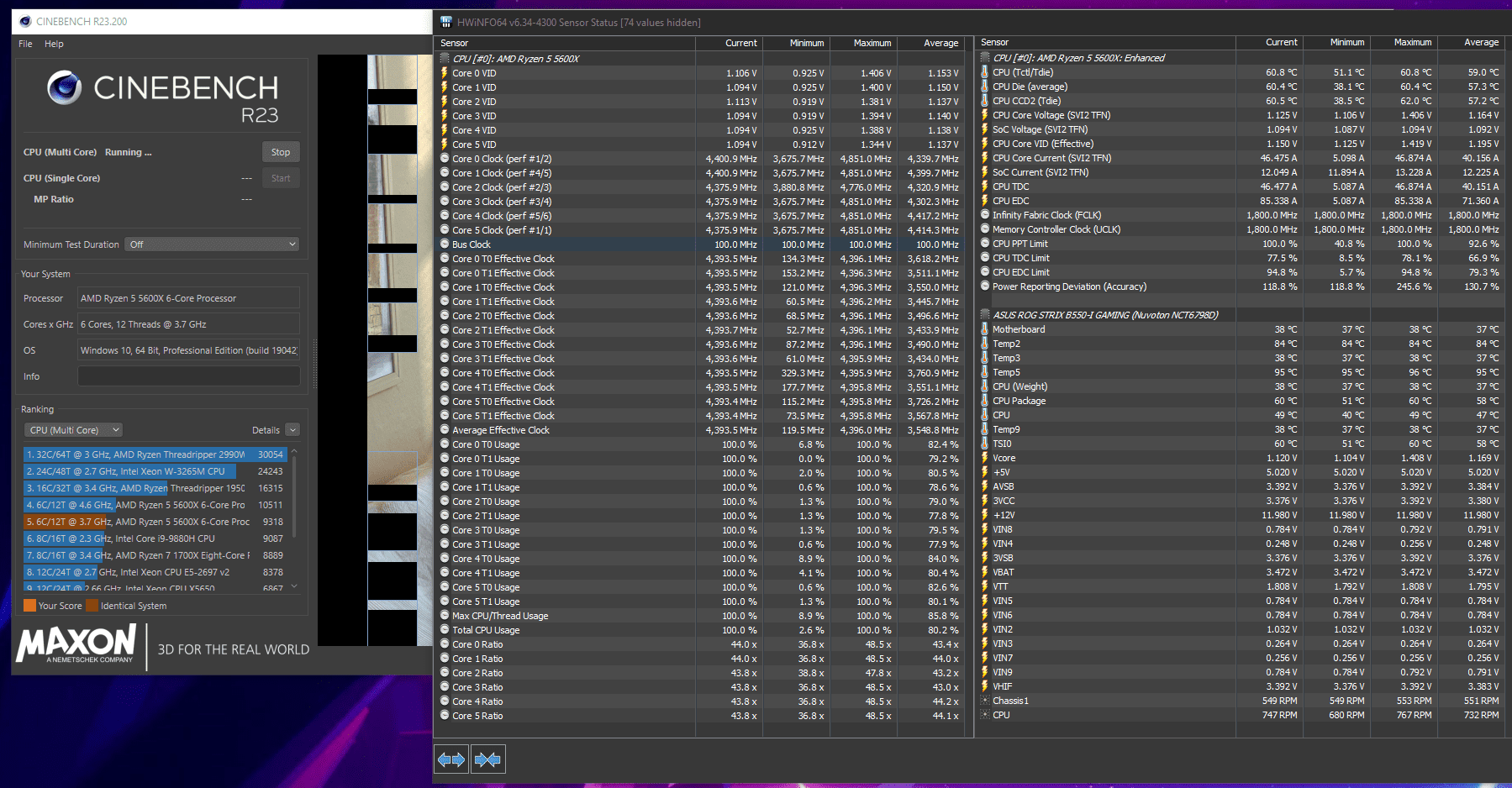Viewport: 1512px width, 788px height.
Task: Click the collapse-layout arrows button in HWiNFO
Action: (x=487, y=759)
